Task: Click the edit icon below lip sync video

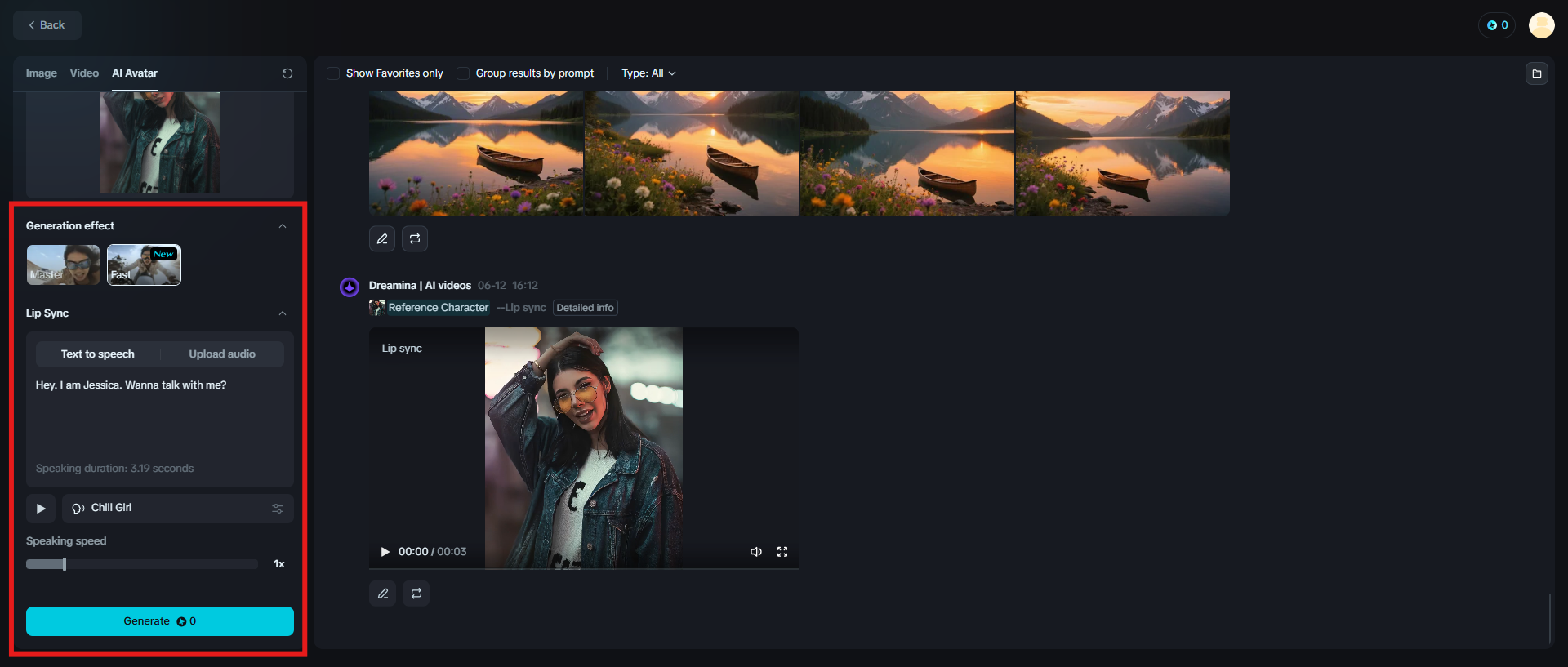Action: pos(382,594)
